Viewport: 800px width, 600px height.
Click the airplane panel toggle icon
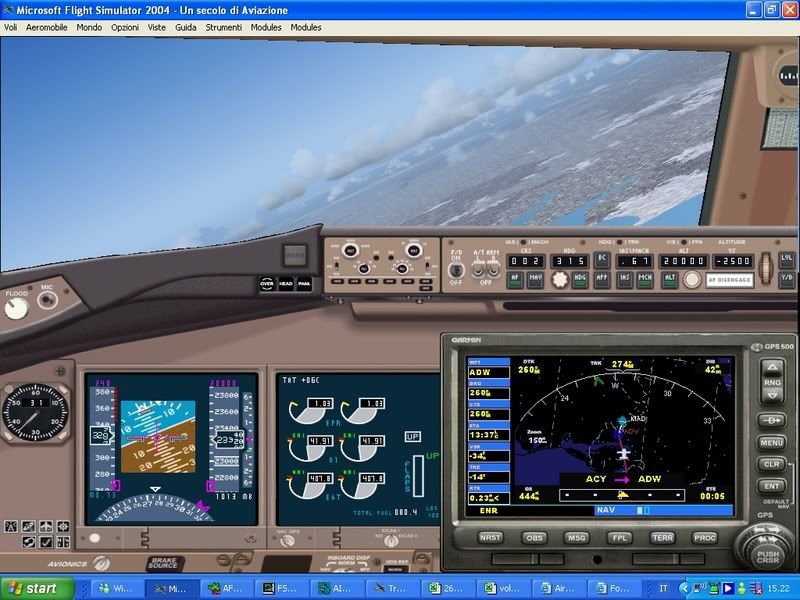click(46, 527)
